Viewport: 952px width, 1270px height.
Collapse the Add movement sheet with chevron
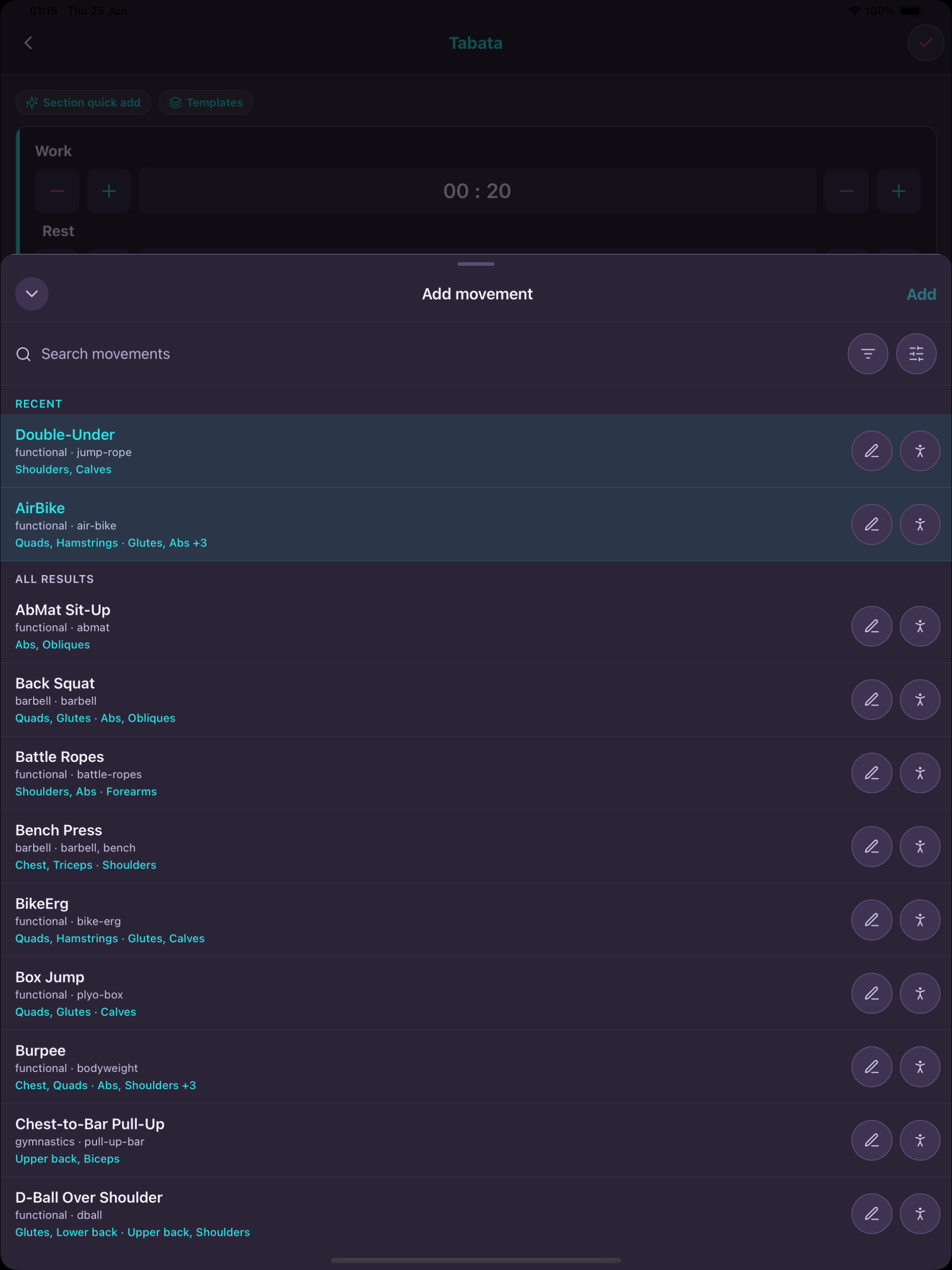(x=31, y=294)
